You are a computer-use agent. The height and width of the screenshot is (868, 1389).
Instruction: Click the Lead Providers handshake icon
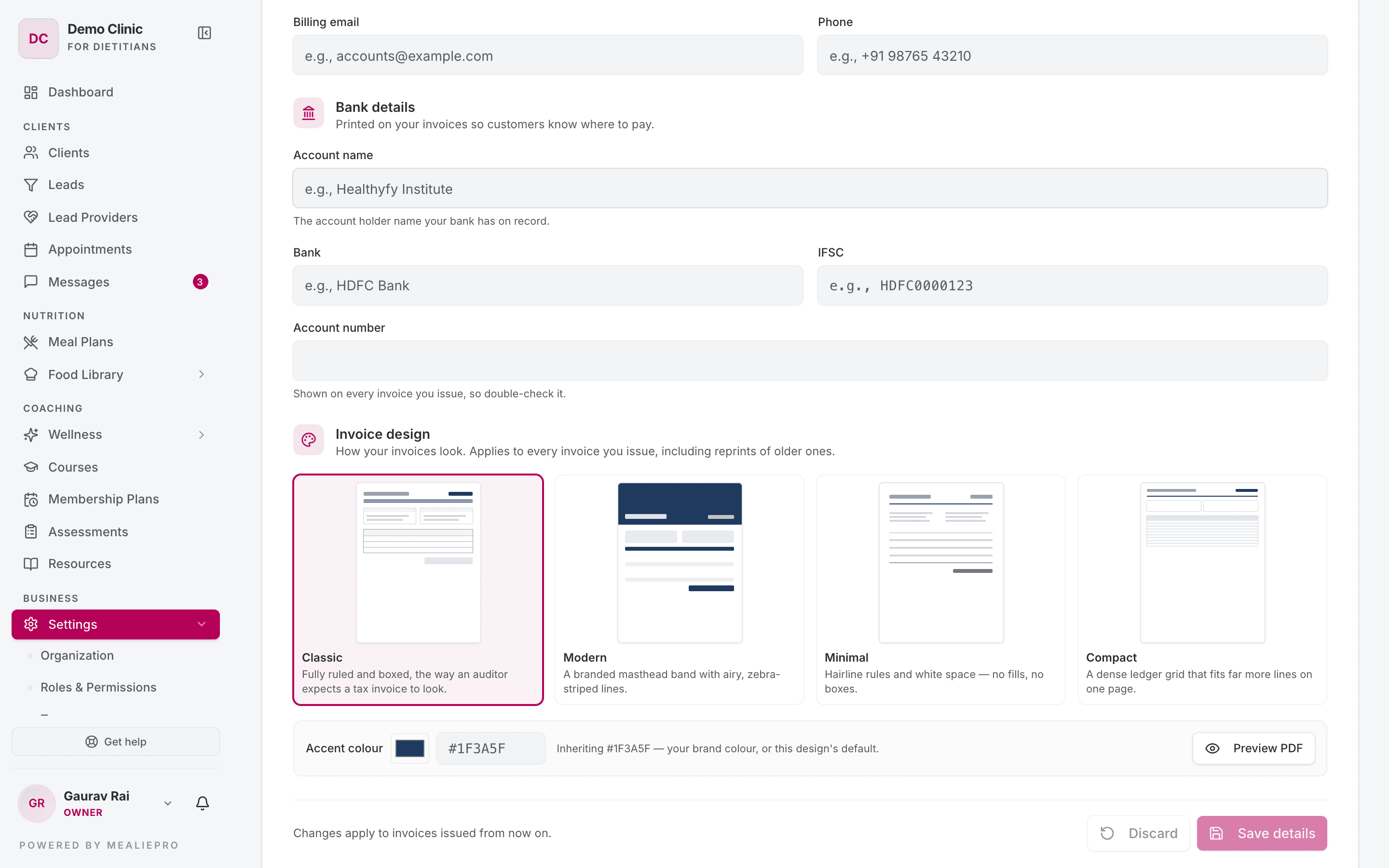coord(31,217)
